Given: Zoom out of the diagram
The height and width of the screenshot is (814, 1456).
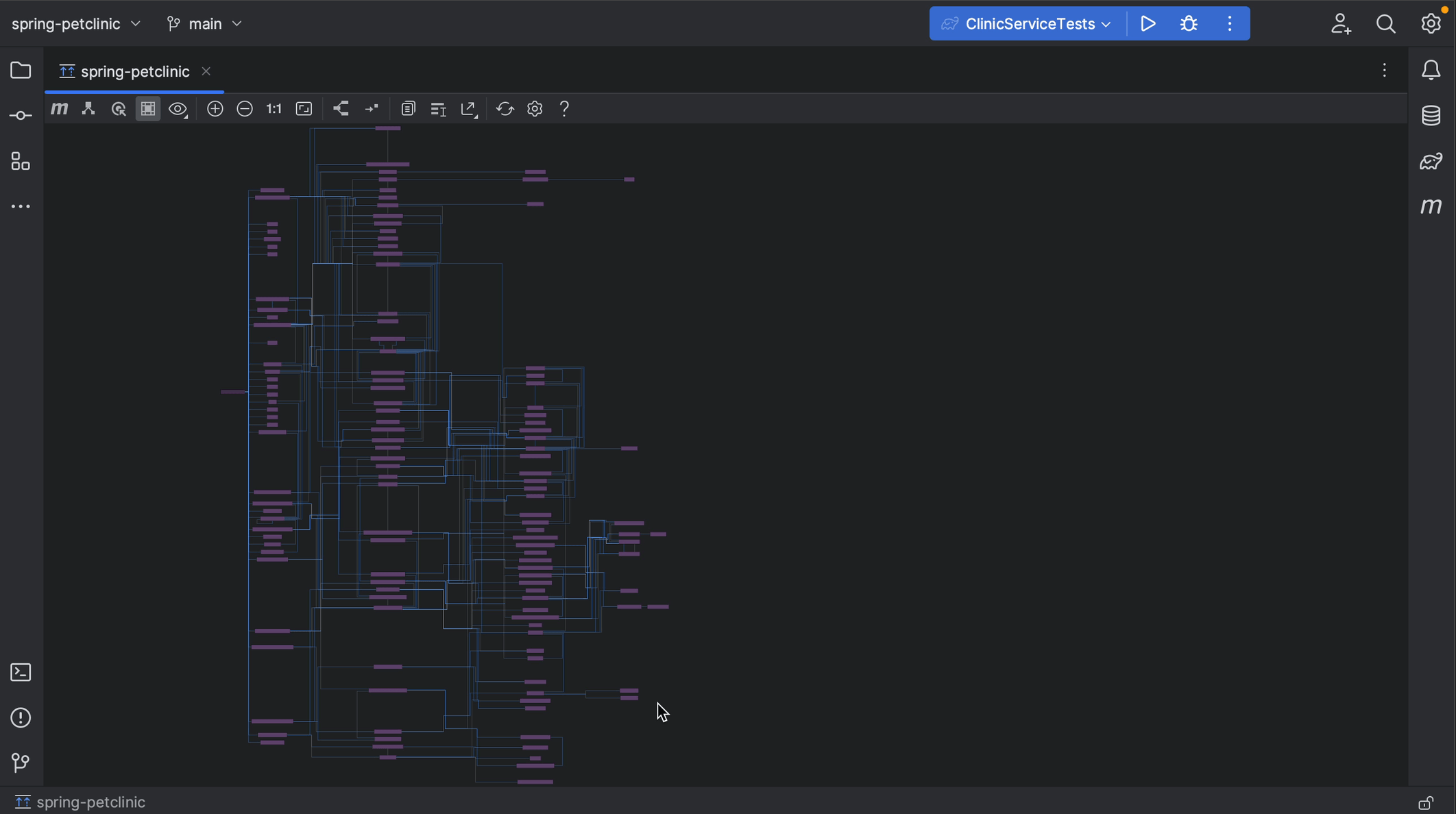Looking at the screenshot, I should 245,108.
